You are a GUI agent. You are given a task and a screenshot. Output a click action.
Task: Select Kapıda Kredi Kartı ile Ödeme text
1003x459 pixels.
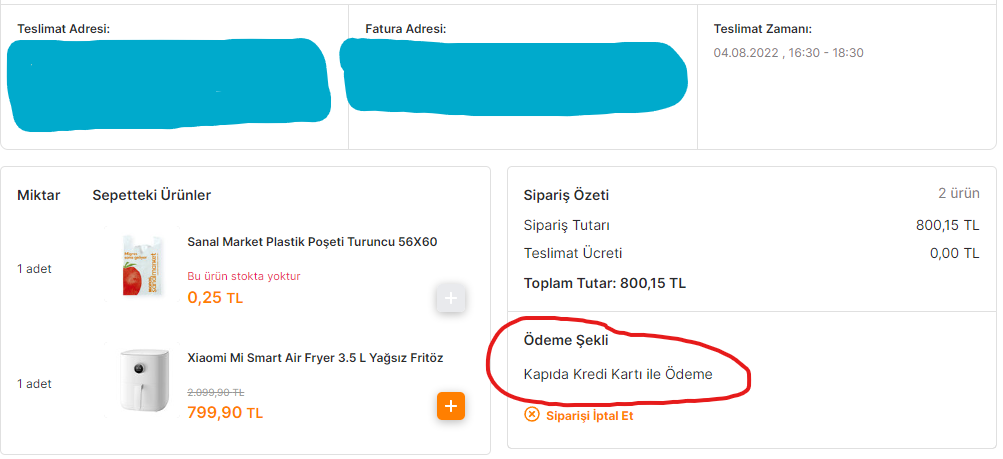618,375
